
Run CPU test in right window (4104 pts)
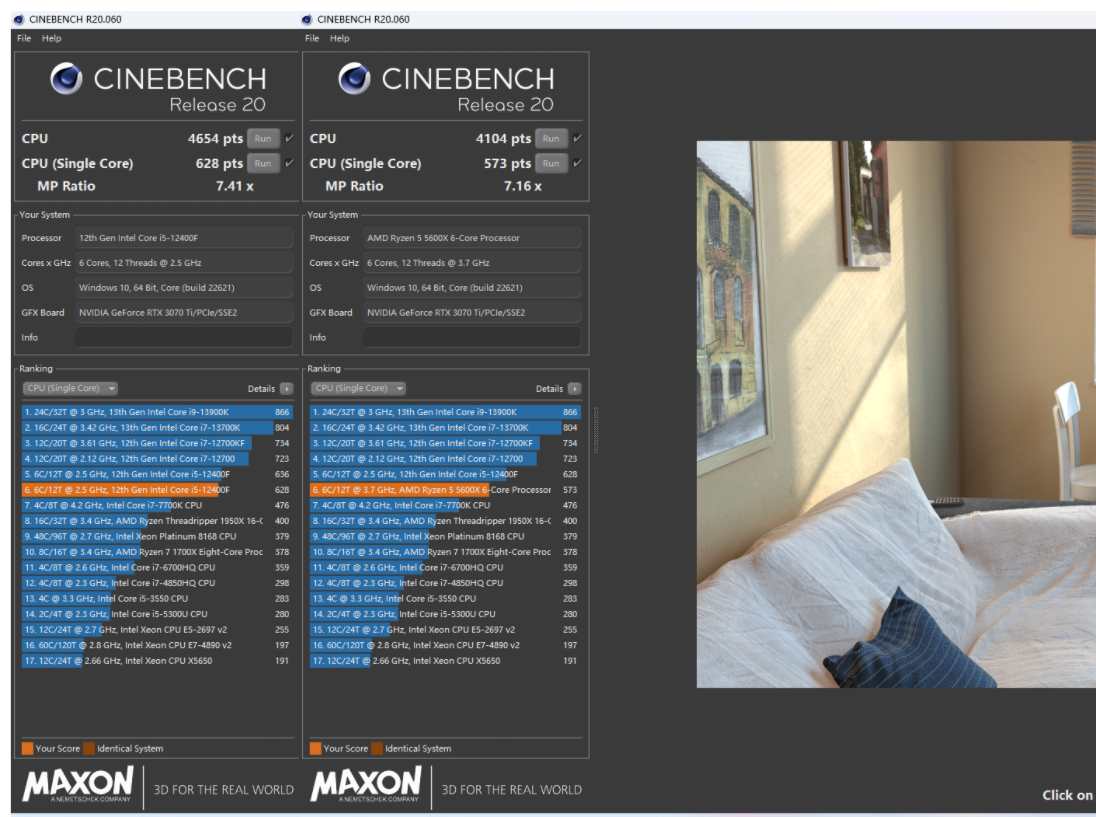point(551,138)
